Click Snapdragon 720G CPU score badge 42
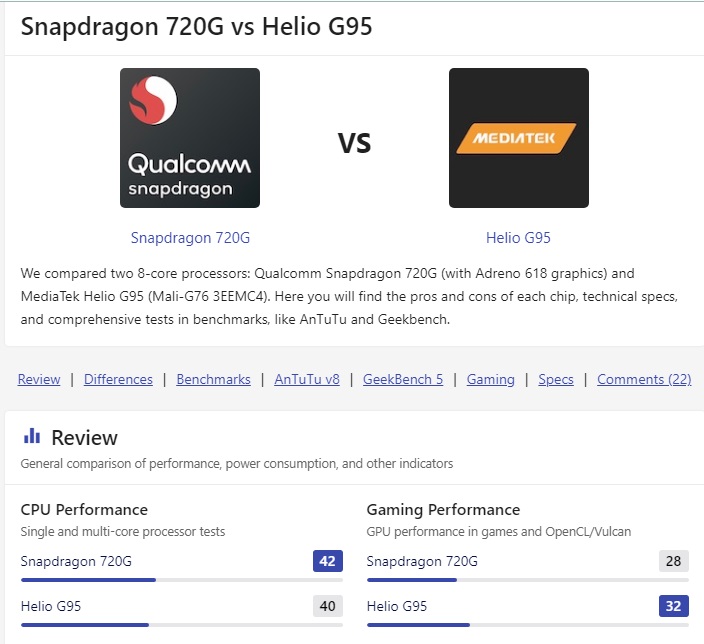The width and height of the screenshot is (704, 644). tap(328, 561)
